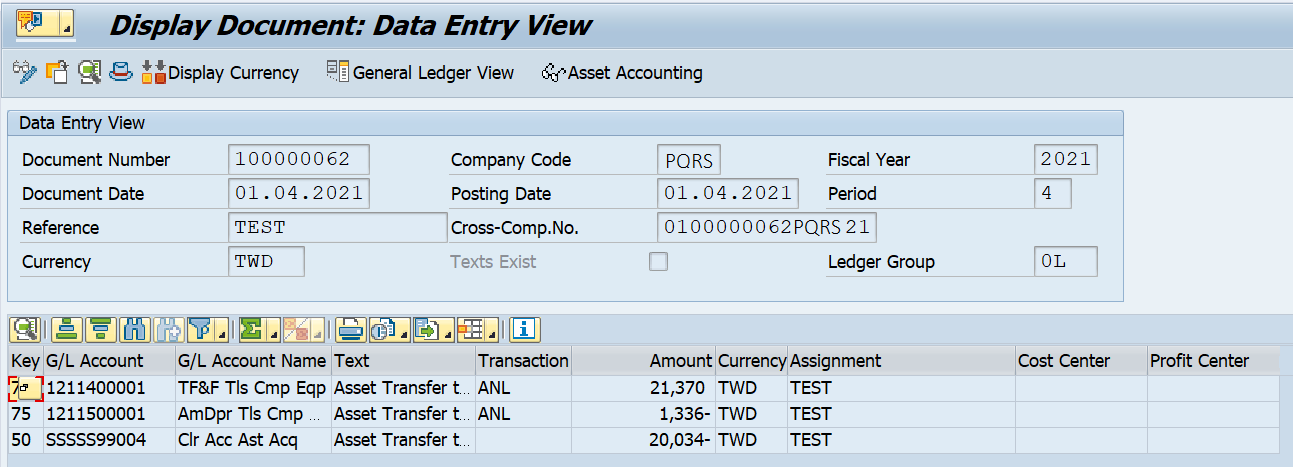The width and height of the screenshot is (1293, 467).
Task: Expand the Export dropdown arrow
Action: pos(449,330)
